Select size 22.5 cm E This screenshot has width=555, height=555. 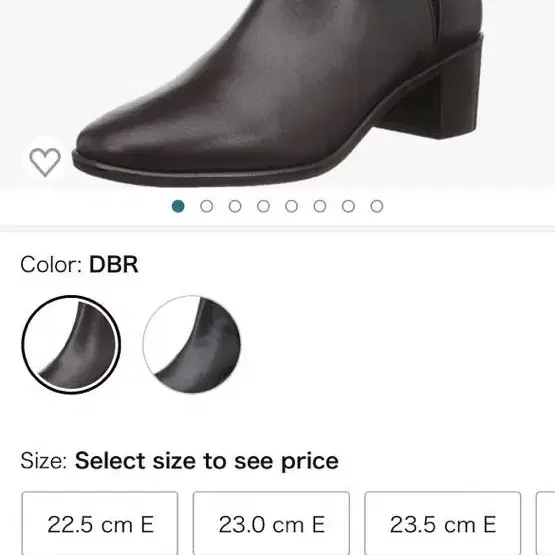click(100, 523)
